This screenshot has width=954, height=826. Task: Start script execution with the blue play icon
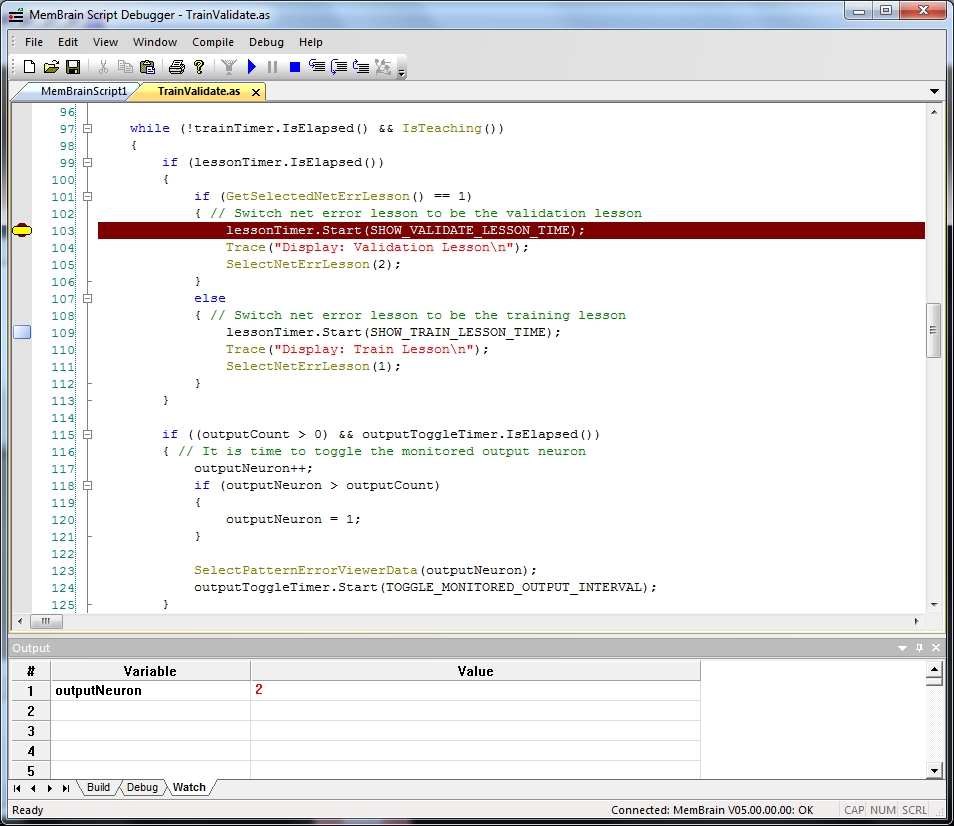point(252,67)
